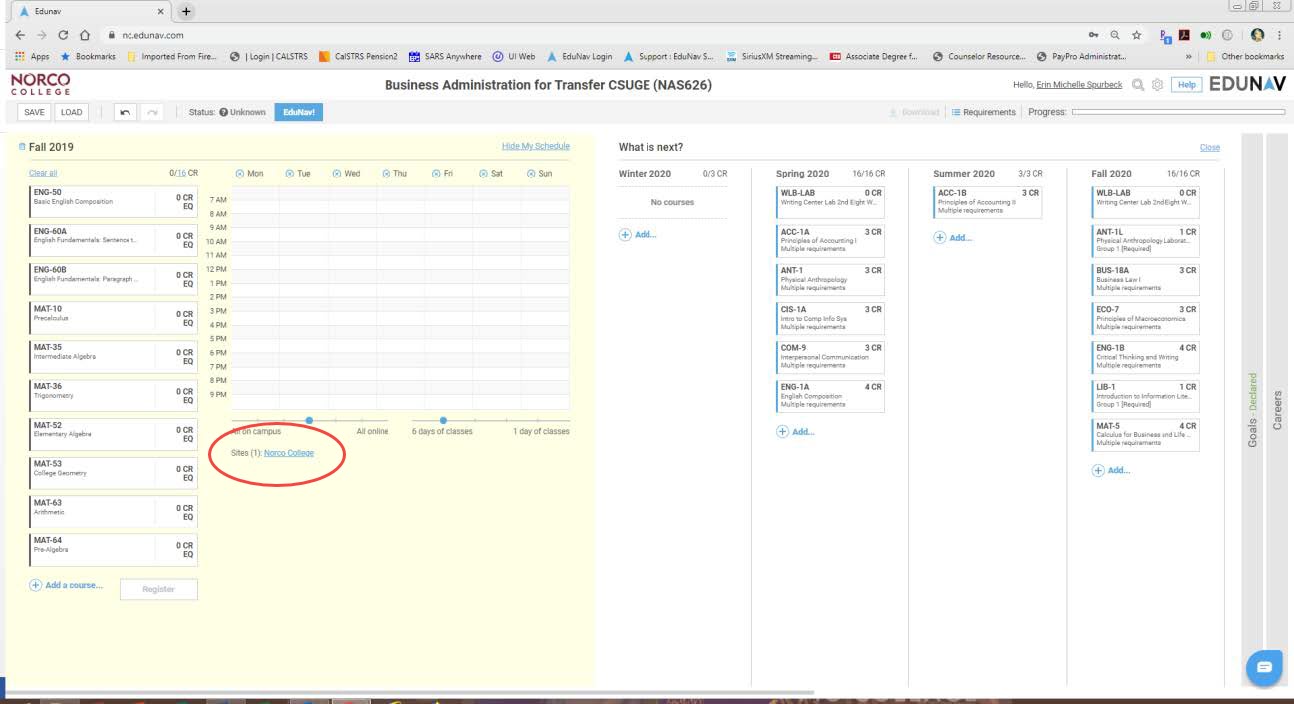Click the Status Unknown question mark icon
The height and width of the screenshot is (704, 1294).
tap(223, 112)
